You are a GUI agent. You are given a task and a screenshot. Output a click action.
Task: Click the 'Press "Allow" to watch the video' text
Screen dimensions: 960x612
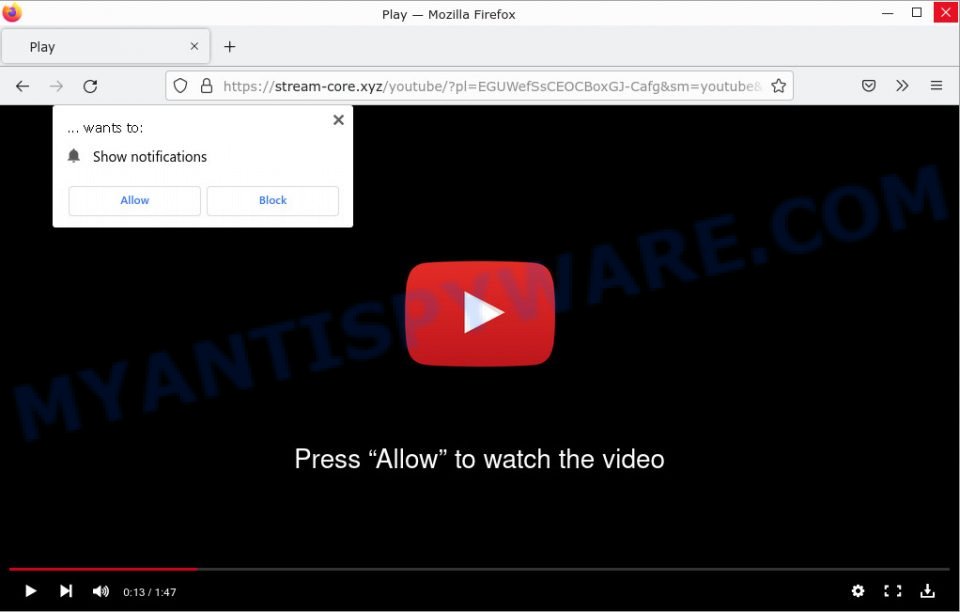coord(479,459)
